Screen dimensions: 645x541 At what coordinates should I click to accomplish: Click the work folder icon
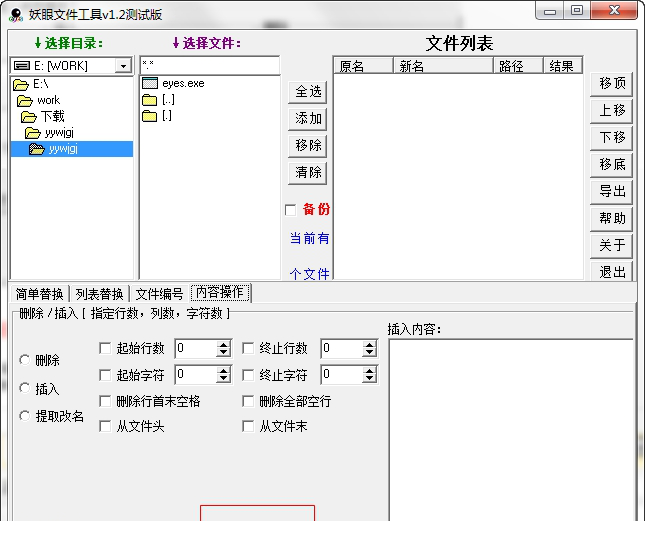pos(25,101)
